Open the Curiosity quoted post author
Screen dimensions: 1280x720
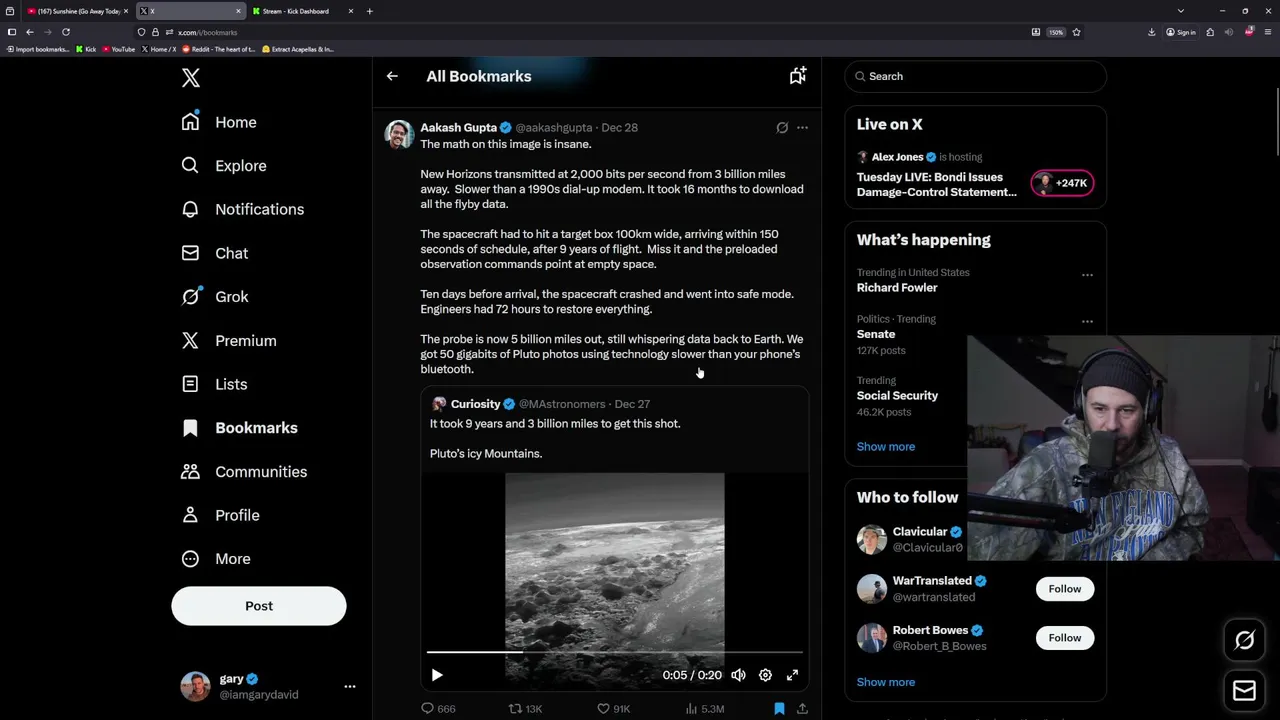(475, 404)
